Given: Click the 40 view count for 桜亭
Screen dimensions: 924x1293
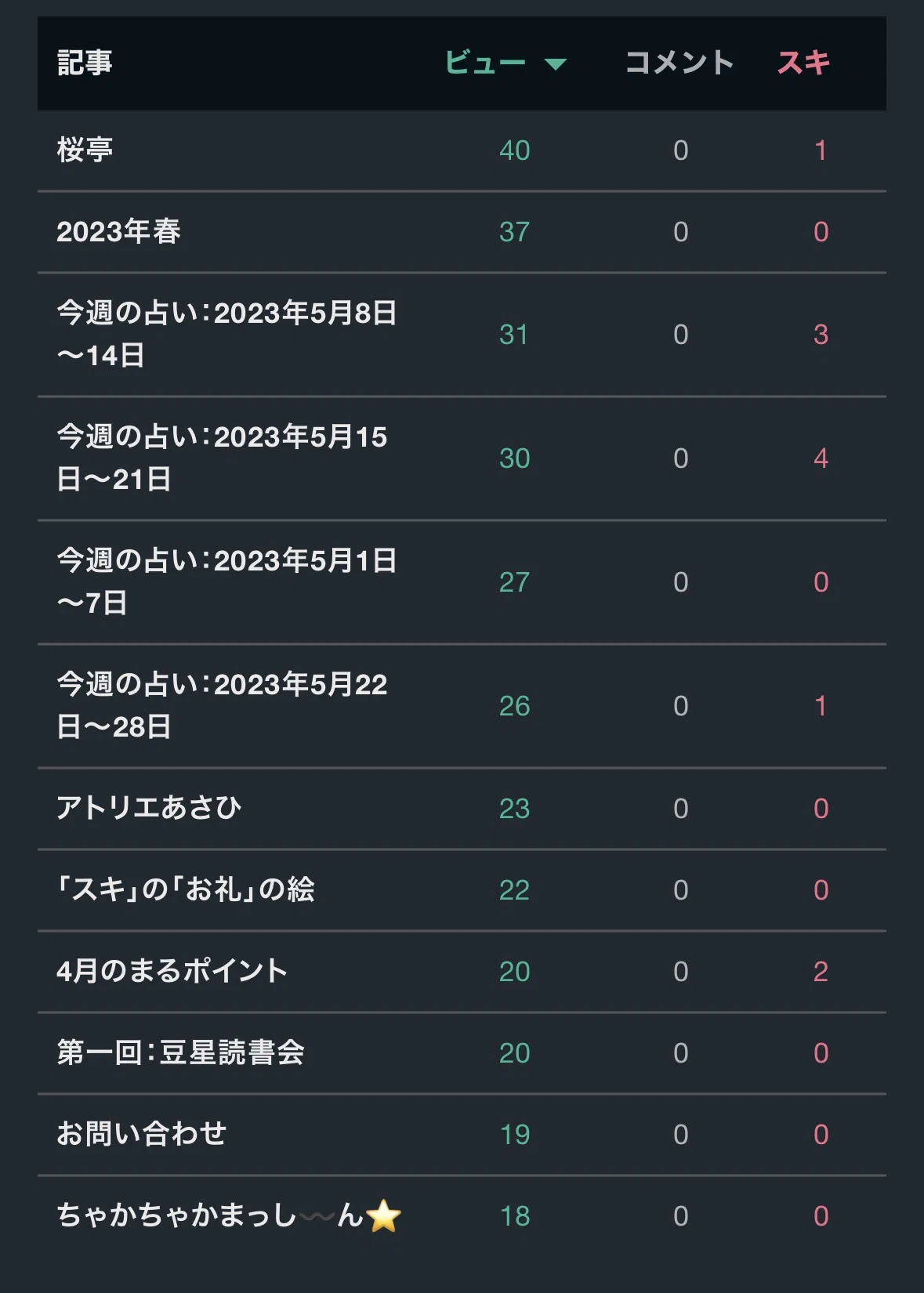Looking at the screenshot, I should coord(515,150).
